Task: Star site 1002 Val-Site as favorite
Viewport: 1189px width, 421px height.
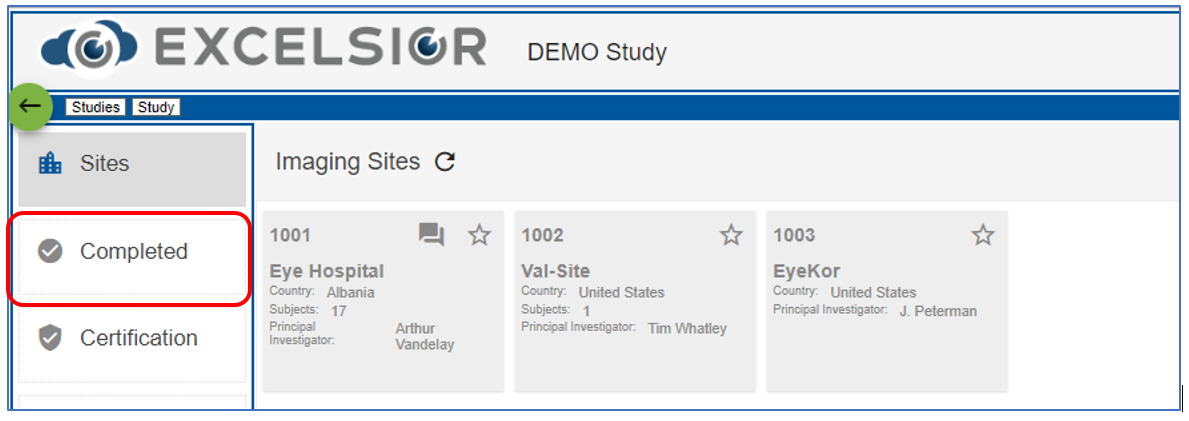Action: [731, 235]
